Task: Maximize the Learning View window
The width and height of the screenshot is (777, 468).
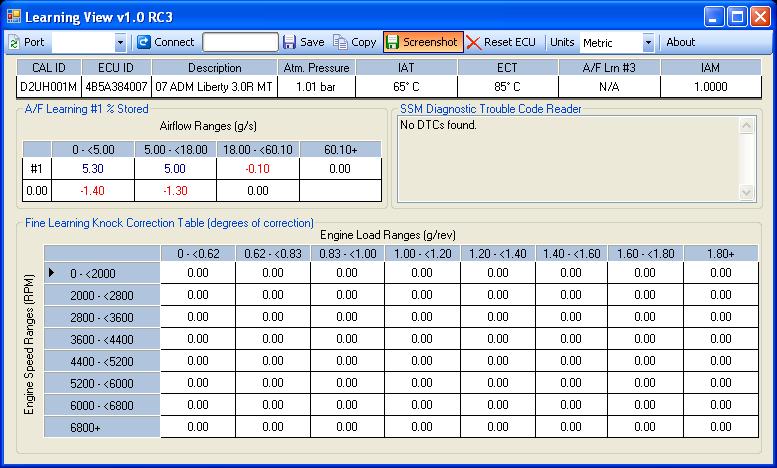Action: [x=736, y=16]
